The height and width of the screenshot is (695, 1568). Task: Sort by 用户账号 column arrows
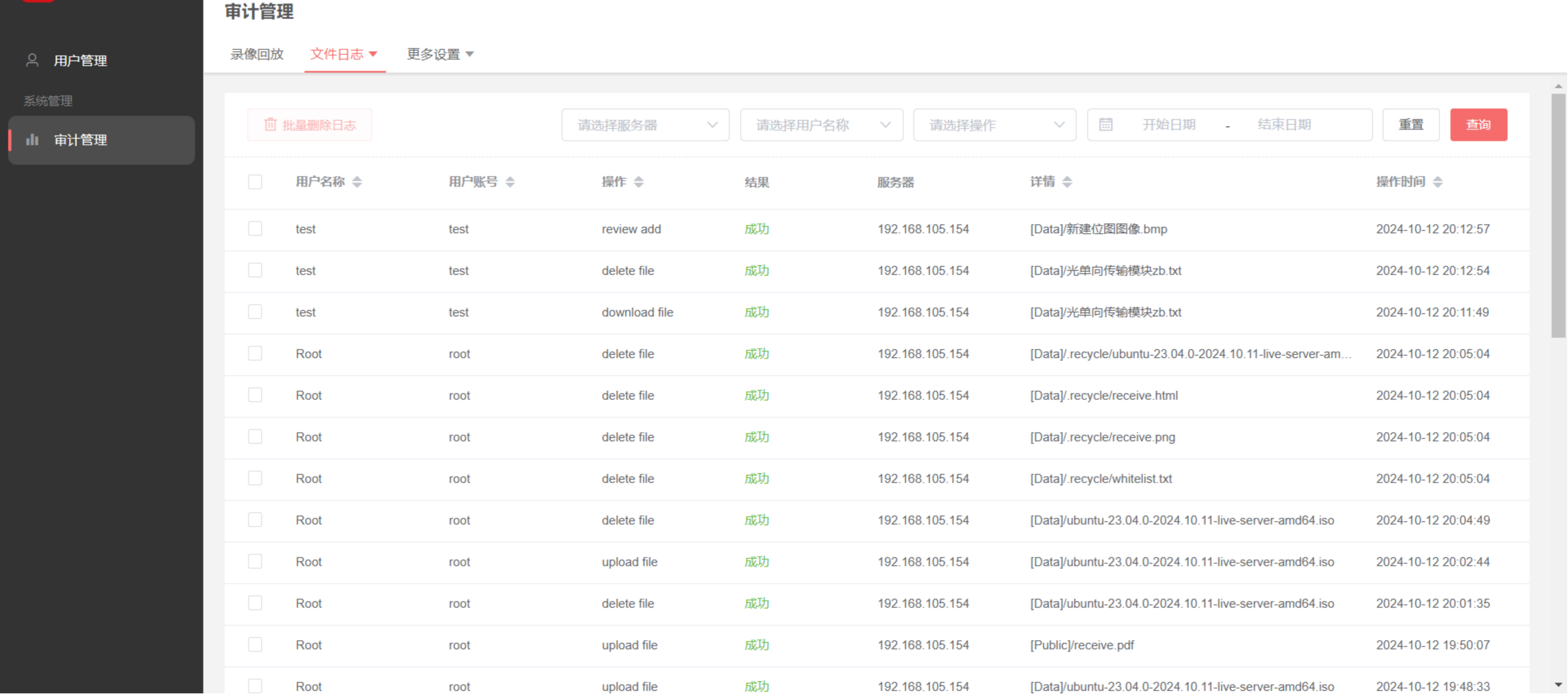(x=510, y=182)
